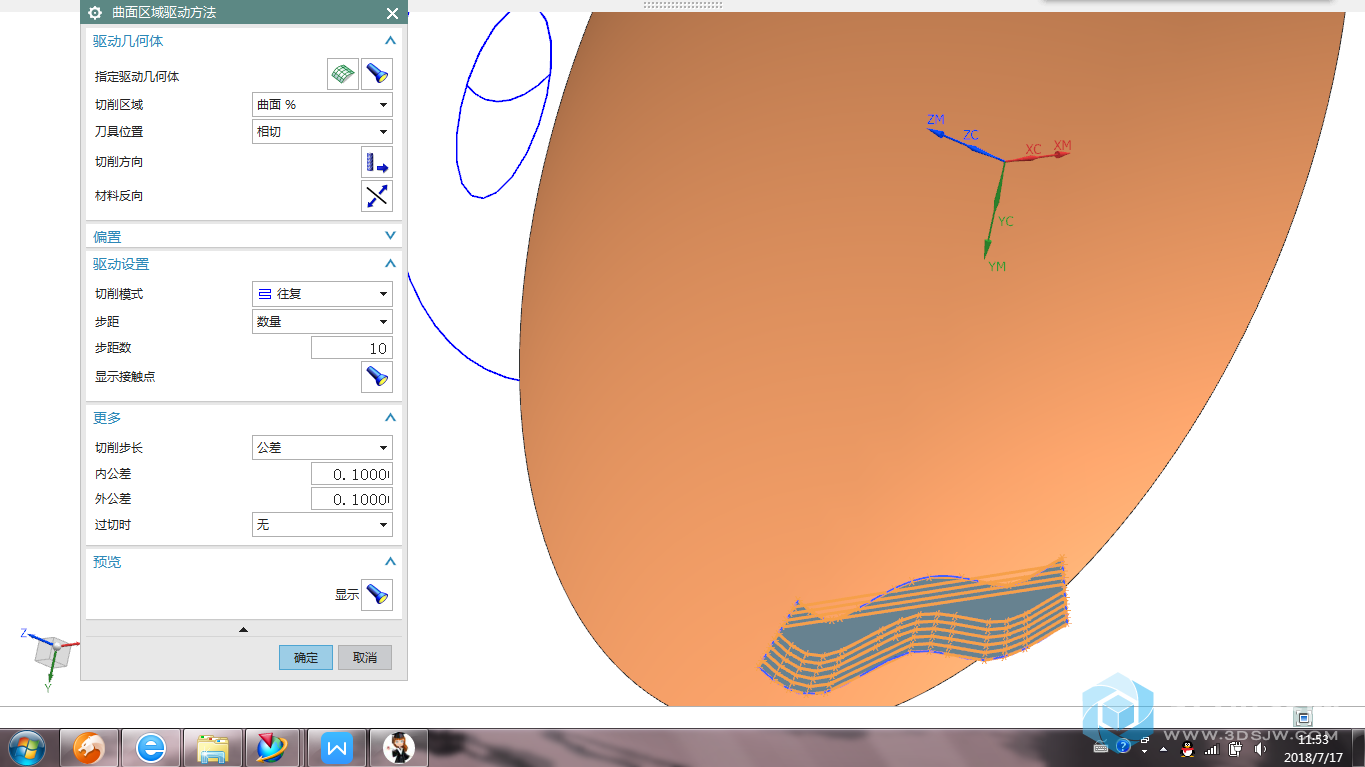Open the blue W application on taskbar
The height and width of the screenshot is (767, 1365).
click(337, 747)
